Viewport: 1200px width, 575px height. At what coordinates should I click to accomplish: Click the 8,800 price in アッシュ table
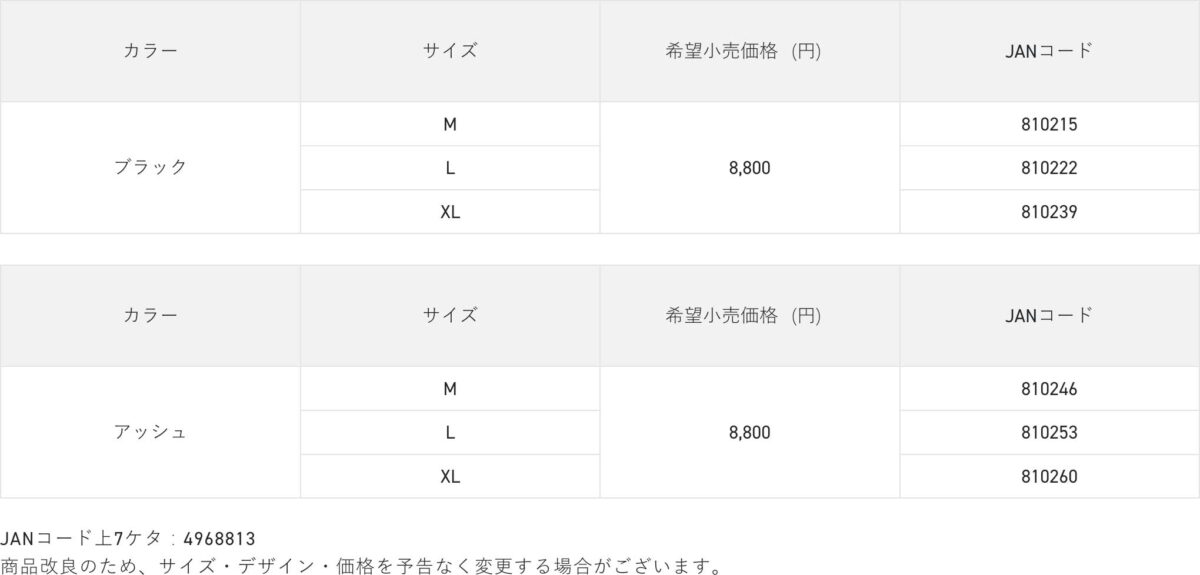750,433
